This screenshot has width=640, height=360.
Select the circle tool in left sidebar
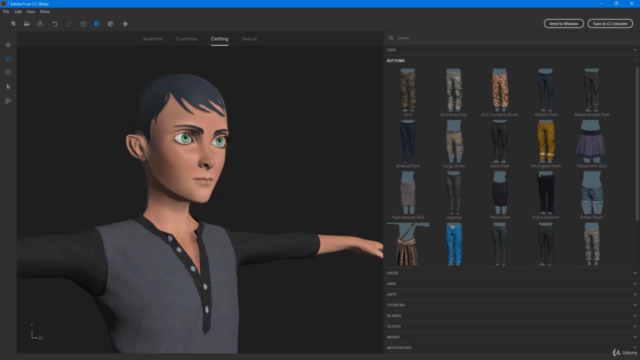(8, 72)
